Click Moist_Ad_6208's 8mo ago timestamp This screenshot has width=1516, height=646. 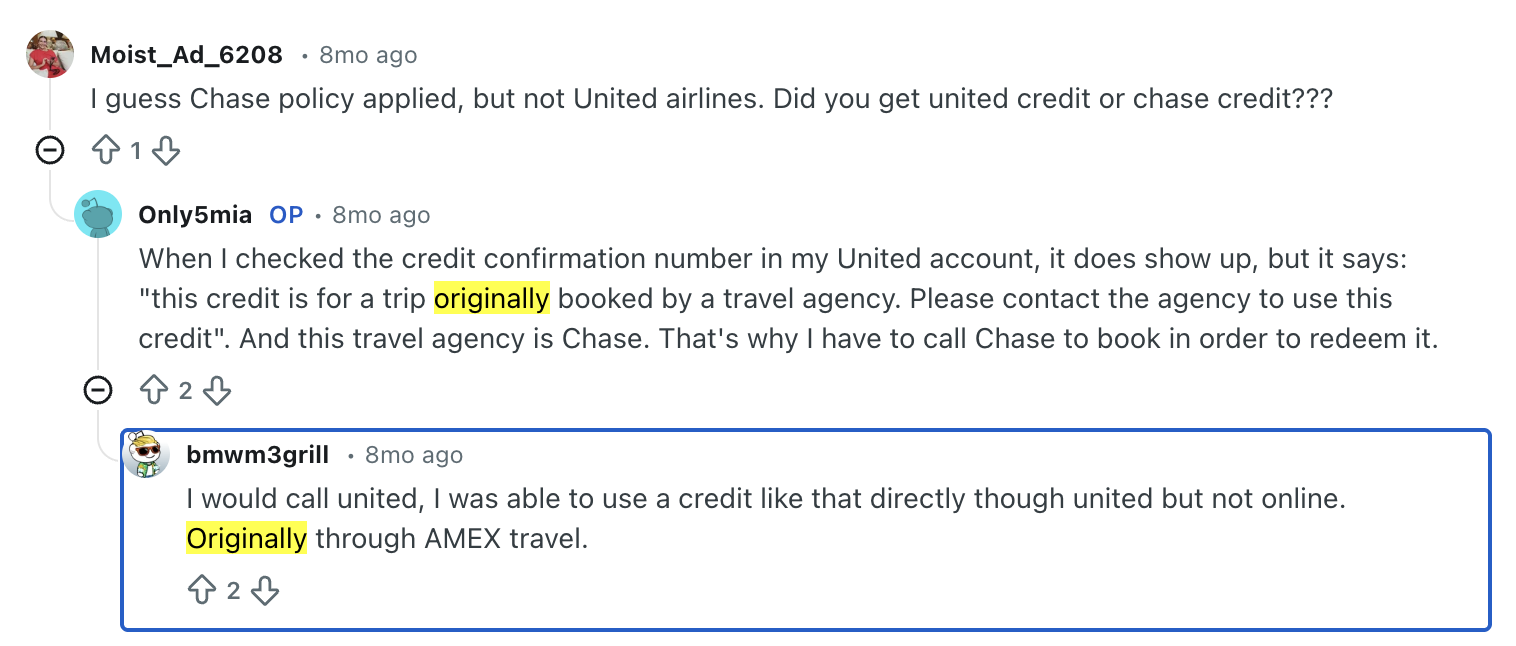[368, 55]
